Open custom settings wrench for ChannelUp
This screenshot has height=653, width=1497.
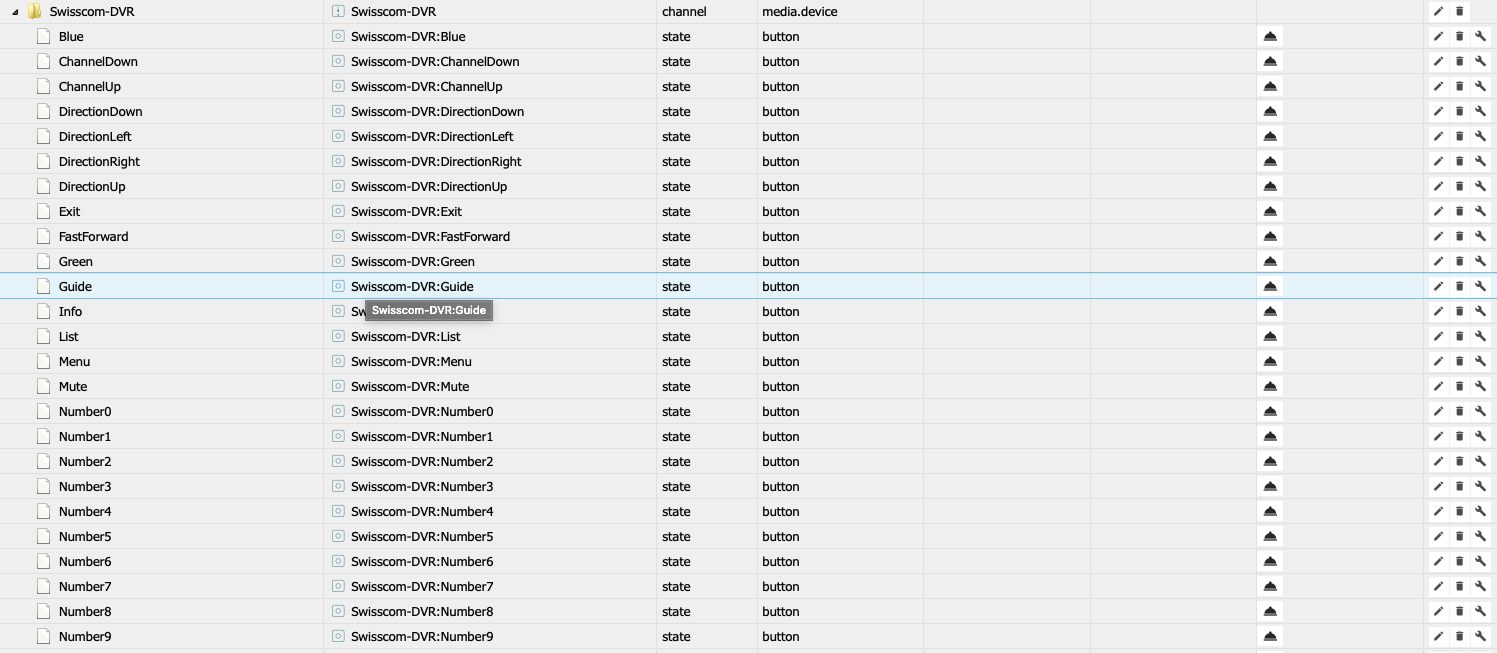pyautogui.click(x=1480, y=86)
